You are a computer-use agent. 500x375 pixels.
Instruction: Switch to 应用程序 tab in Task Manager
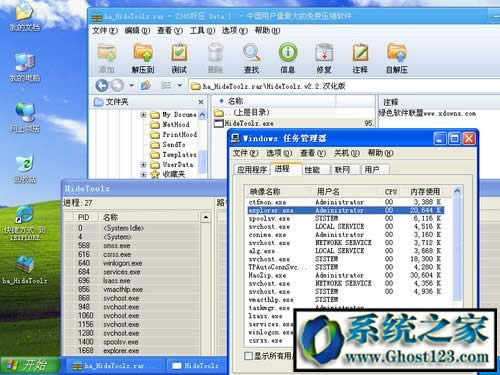(x=252, y=170)
